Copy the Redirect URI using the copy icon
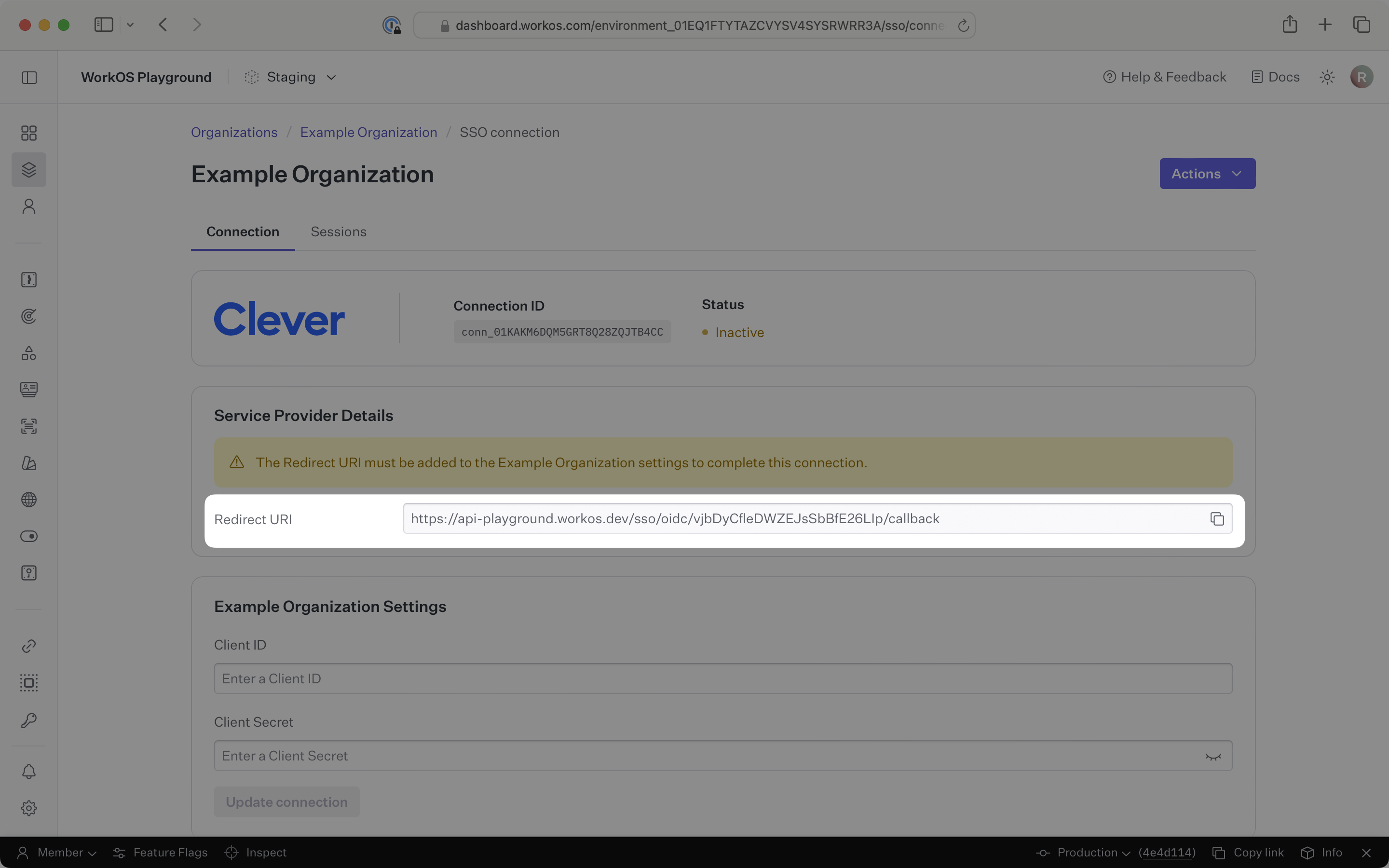 tap(1216, 518)
